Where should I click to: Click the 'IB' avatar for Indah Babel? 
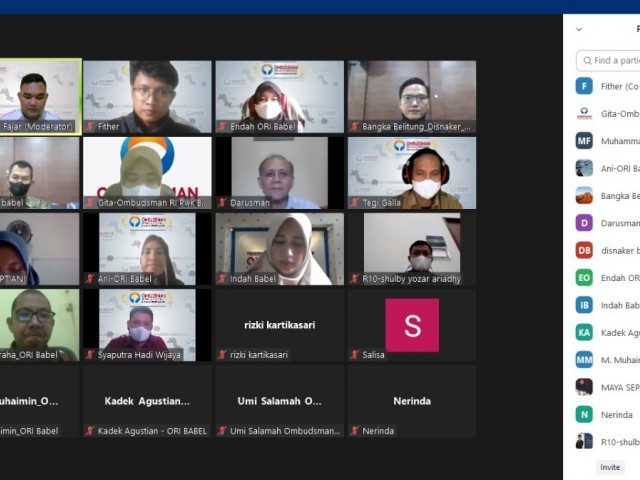(x=584, y=305)
